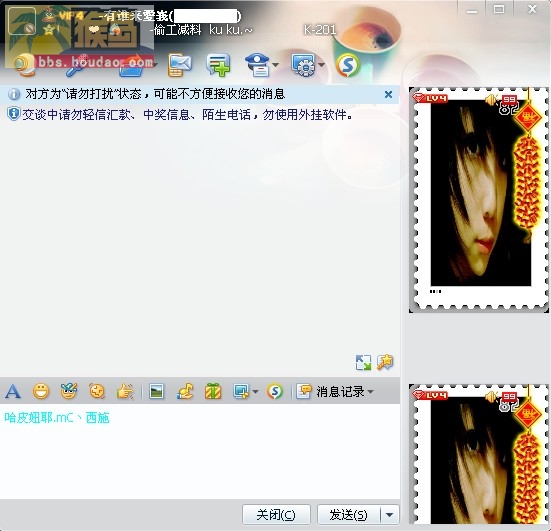Click the 关闭(C) button
The image size is (551, 531).
tap(277, 515)
